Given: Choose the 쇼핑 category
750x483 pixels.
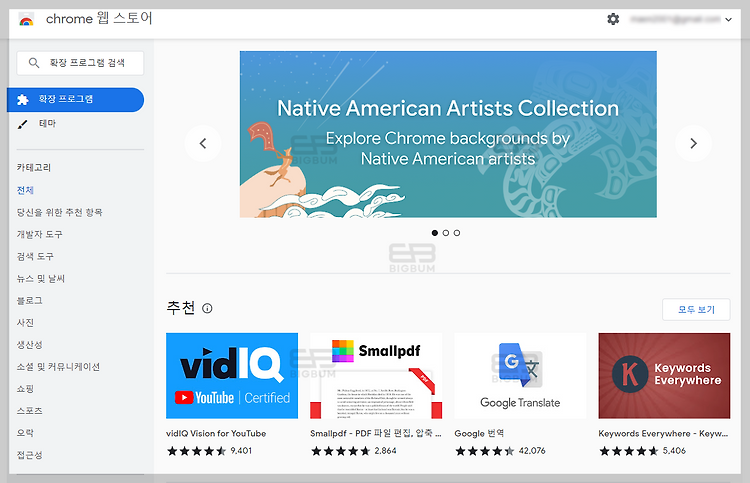Looking at the screenshot, I should tap(25, 388).
